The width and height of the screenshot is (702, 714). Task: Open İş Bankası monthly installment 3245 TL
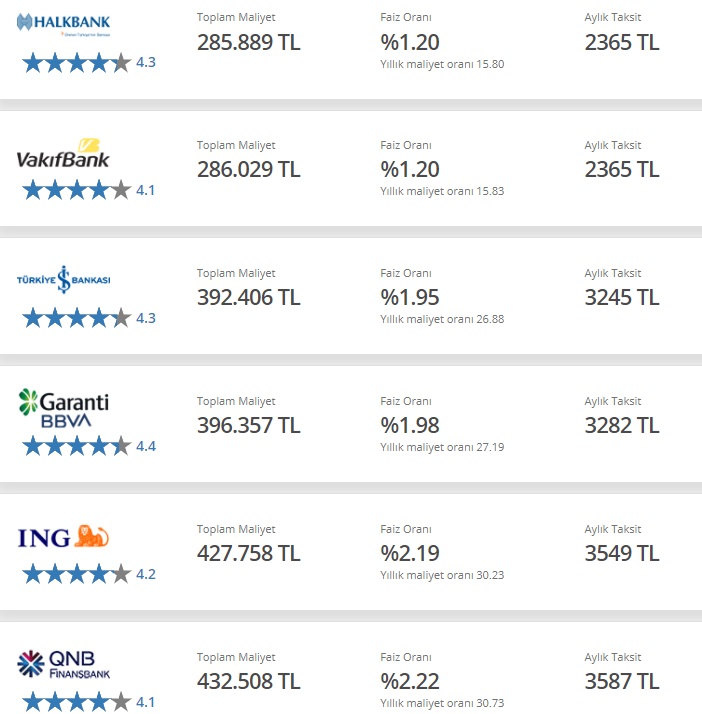[622, 298]
